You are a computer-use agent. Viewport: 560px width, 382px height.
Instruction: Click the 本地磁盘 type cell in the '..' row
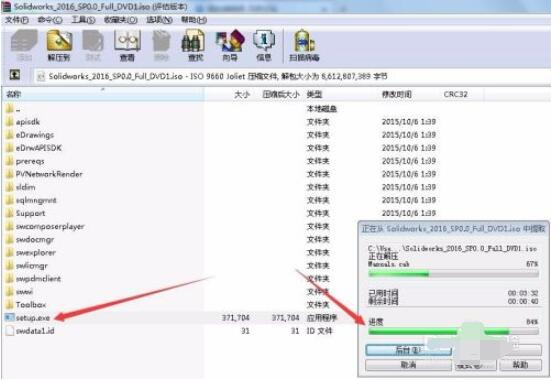pyautogui.click(x=321, y=109)
